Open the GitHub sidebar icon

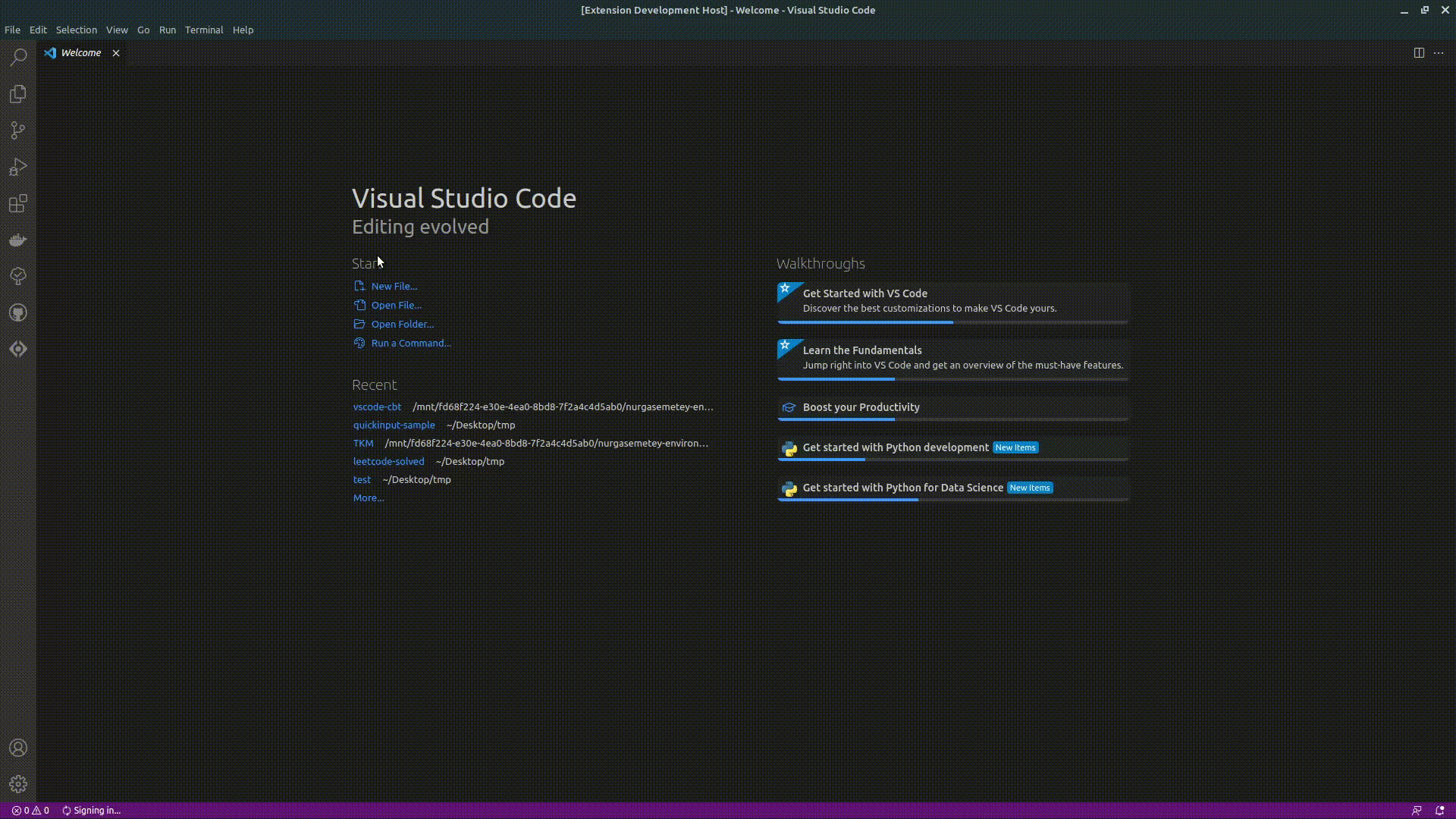[18, 312]
